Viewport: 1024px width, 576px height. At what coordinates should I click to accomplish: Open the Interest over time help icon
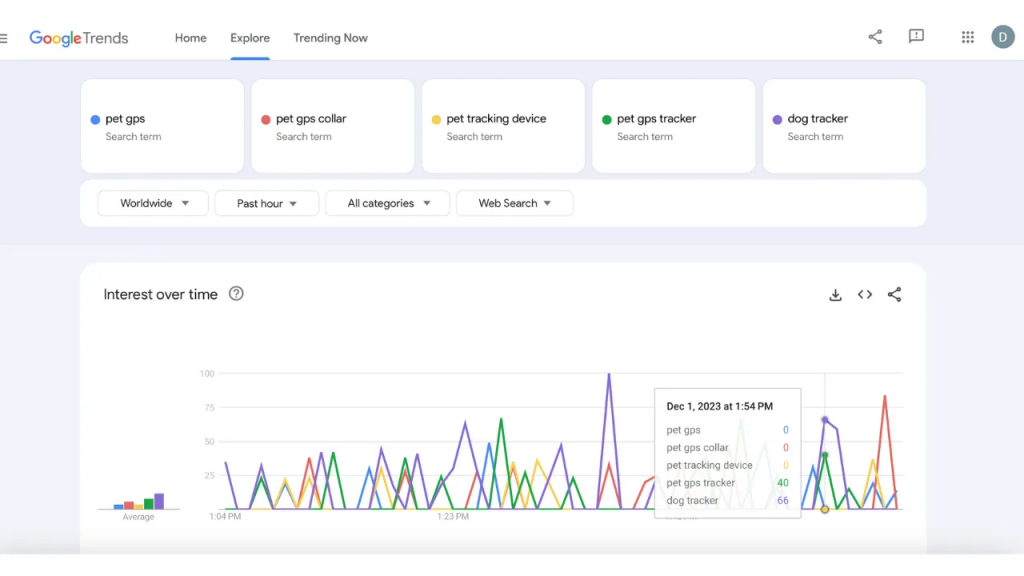[x=236, y=294]
